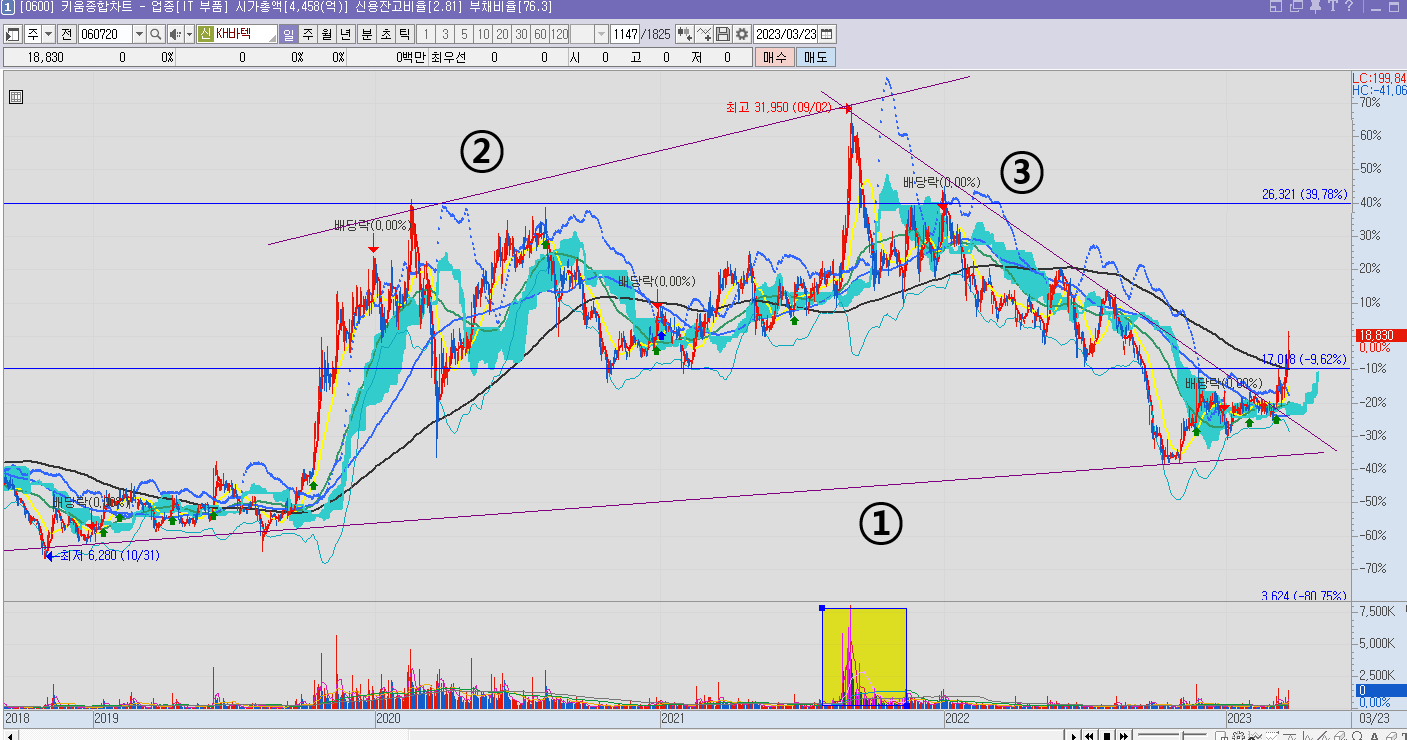Click the rewind button in bottom bar
The image size is (1407, 740).
pos(1089,735)
